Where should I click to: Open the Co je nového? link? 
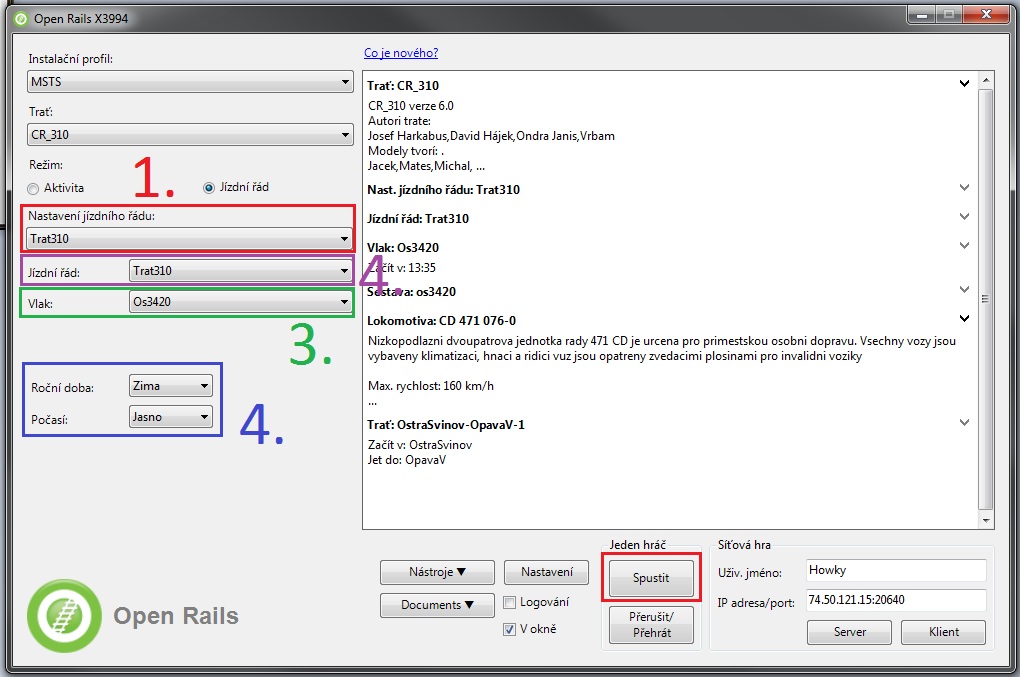pyautogui.click(x=401, y=53)
